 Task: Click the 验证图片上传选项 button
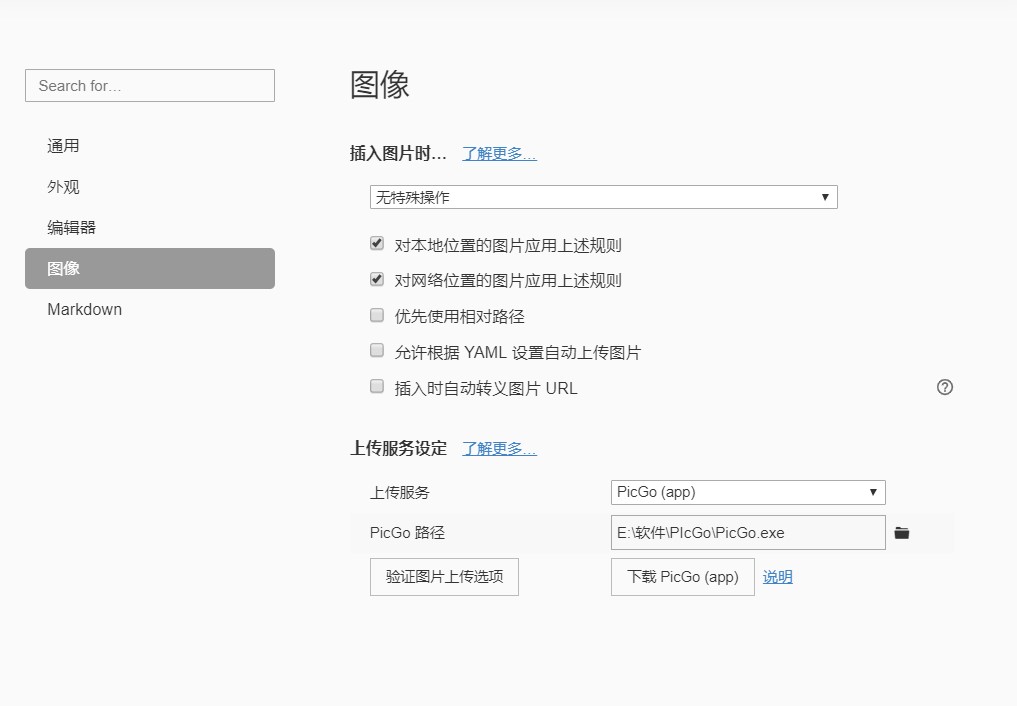(x=444, y=577)
